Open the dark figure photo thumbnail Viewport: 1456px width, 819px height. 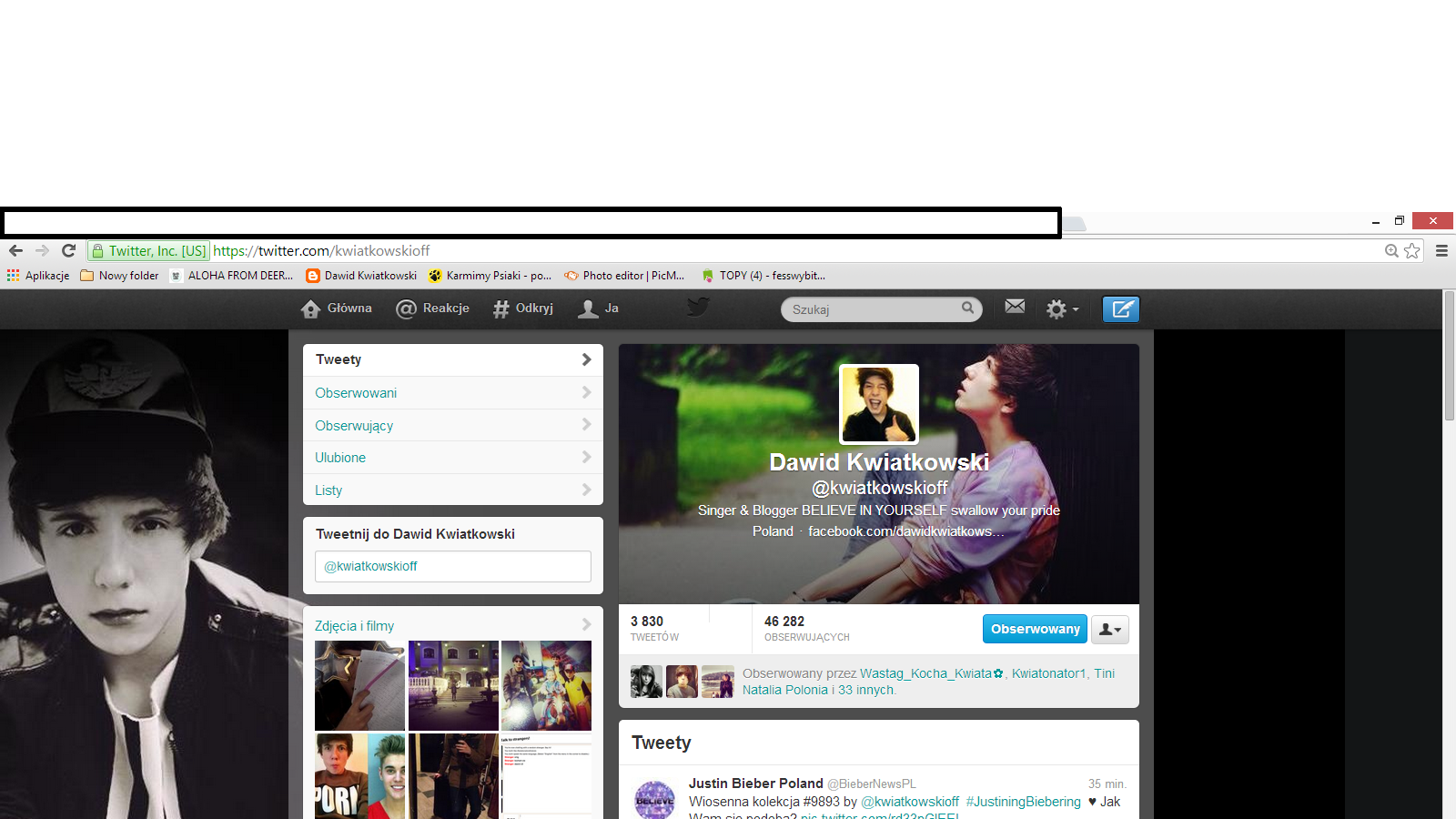point(453,776)
